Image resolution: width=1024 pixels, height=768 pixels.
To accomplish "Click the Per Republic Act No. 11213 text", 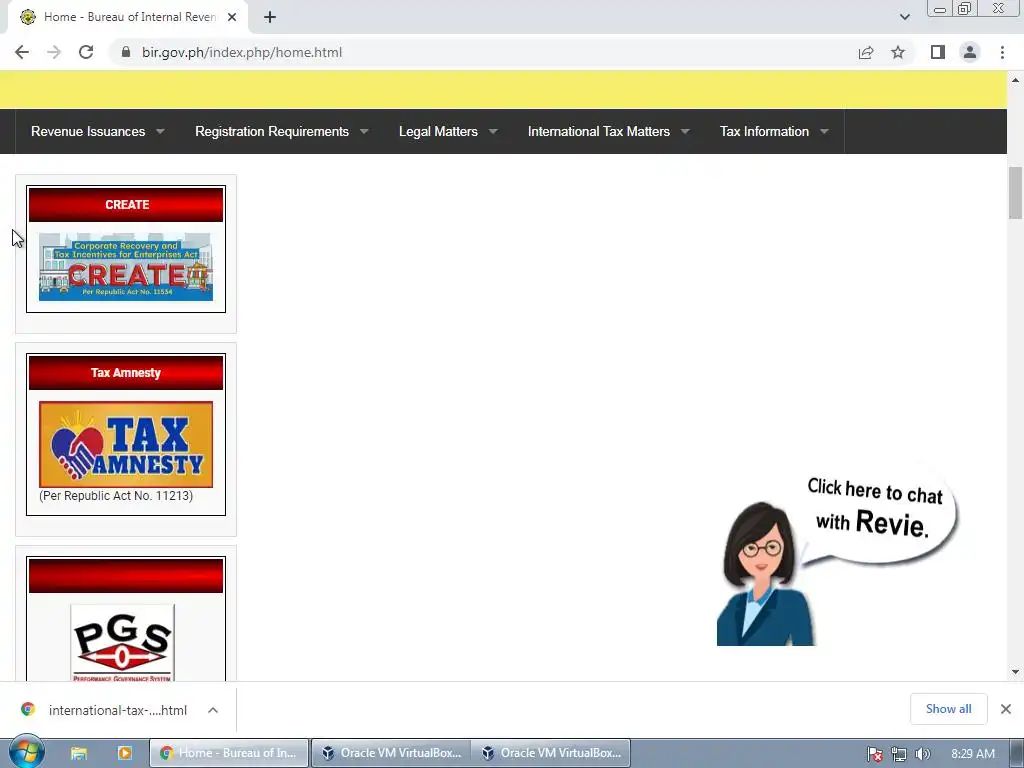I will [x=116, y=496].
